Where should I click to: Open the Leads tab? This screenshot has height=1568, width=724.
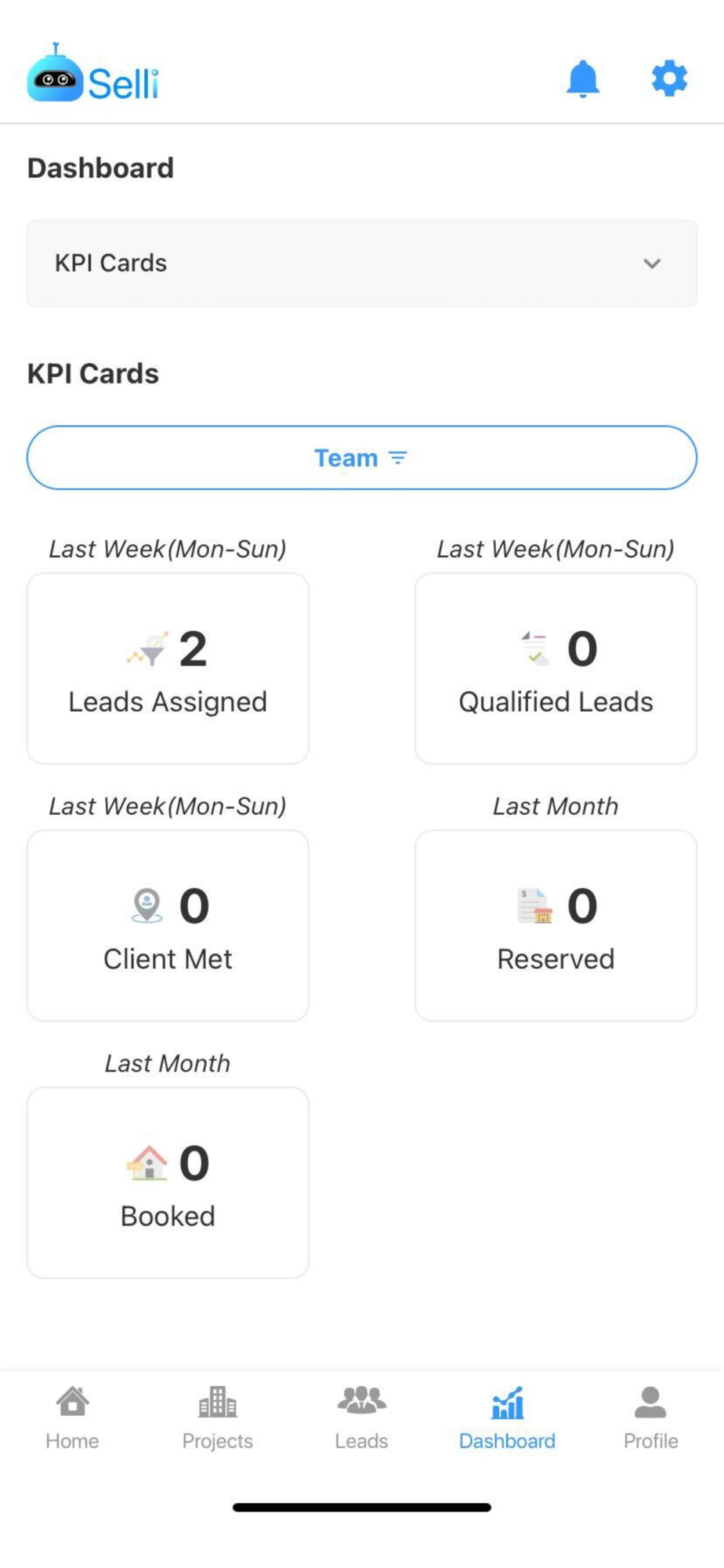[361, 1417]
